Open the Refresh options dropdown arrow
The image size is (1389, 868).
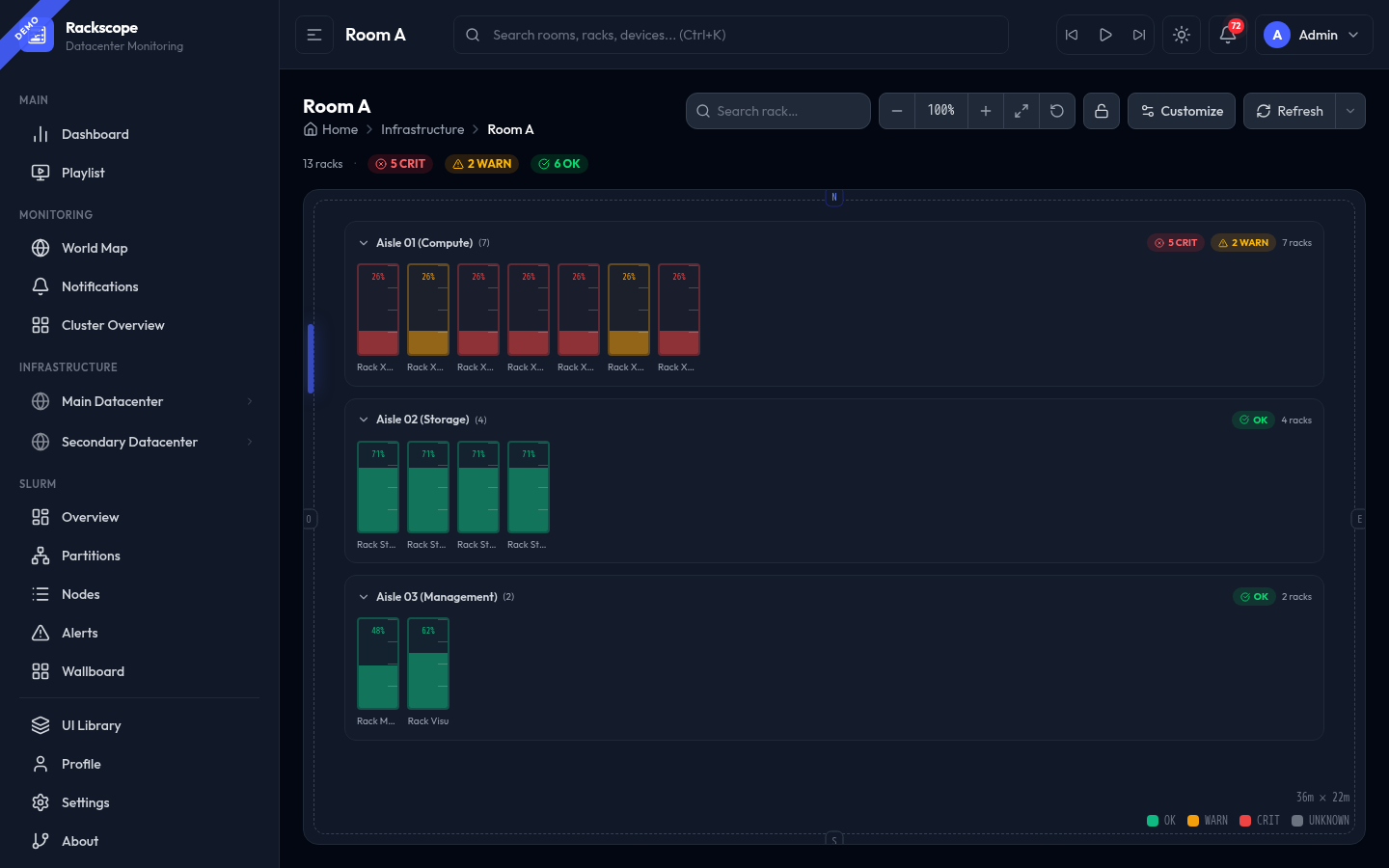pos(1350,111)
